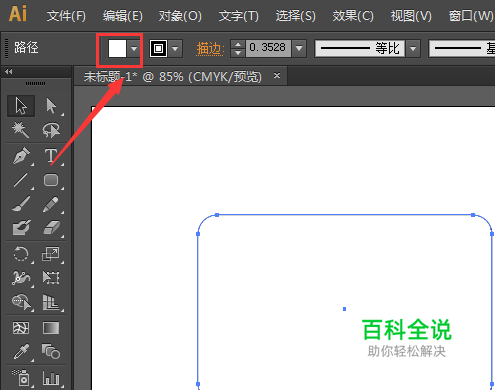This screenshot has width=495, height=390.
Task: Click the Ai application logo
Action: [x=18, y=14]
